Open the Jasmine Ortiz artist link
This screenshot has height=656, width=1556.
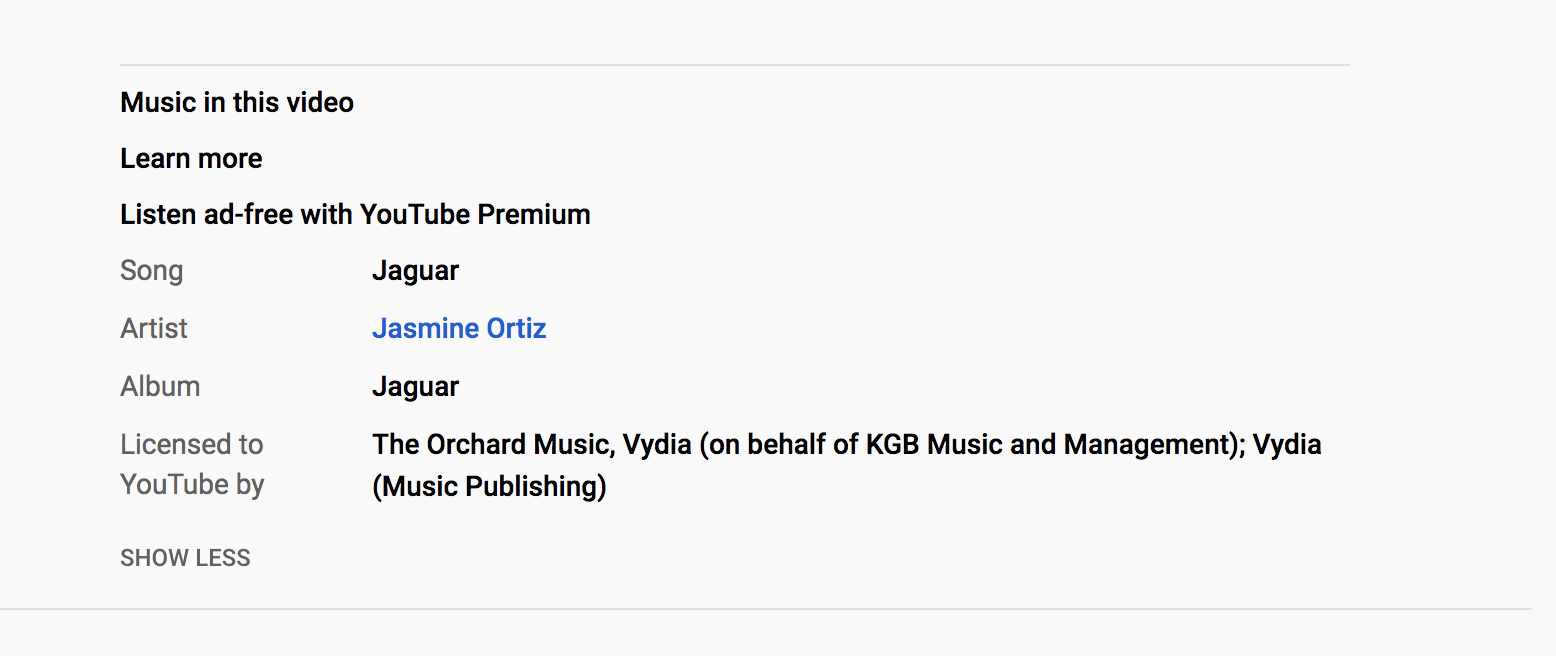coord(459,328)
